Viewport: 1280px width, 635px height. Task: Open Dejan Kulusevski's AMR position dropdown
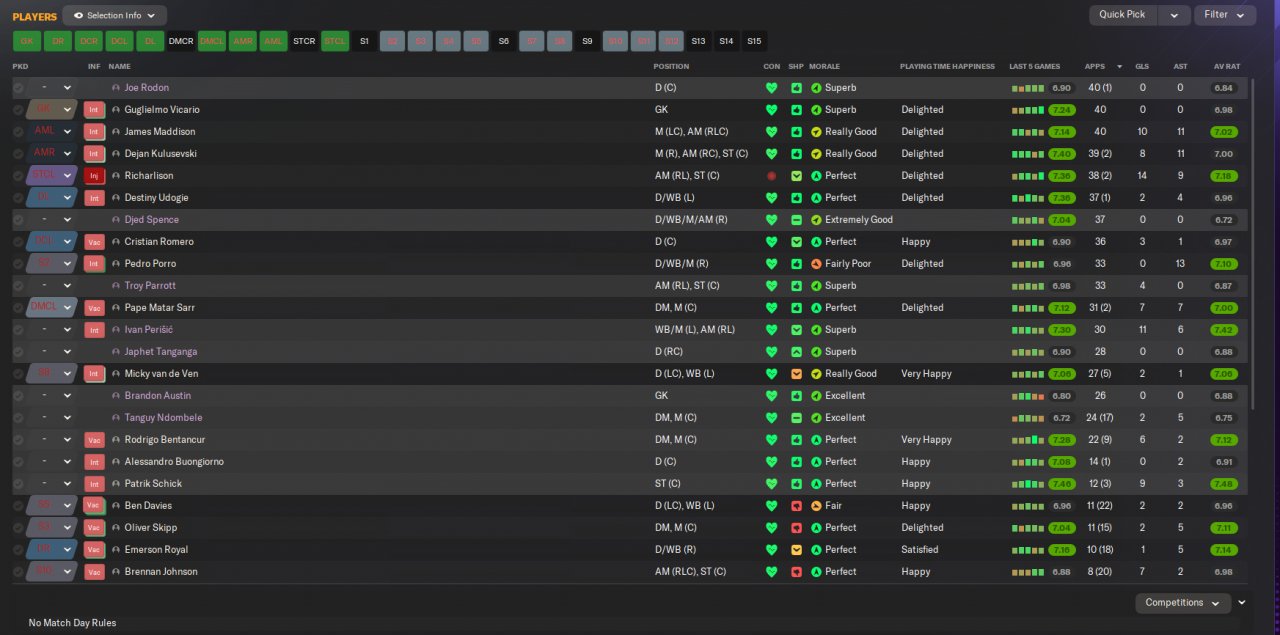coord(52,154)
